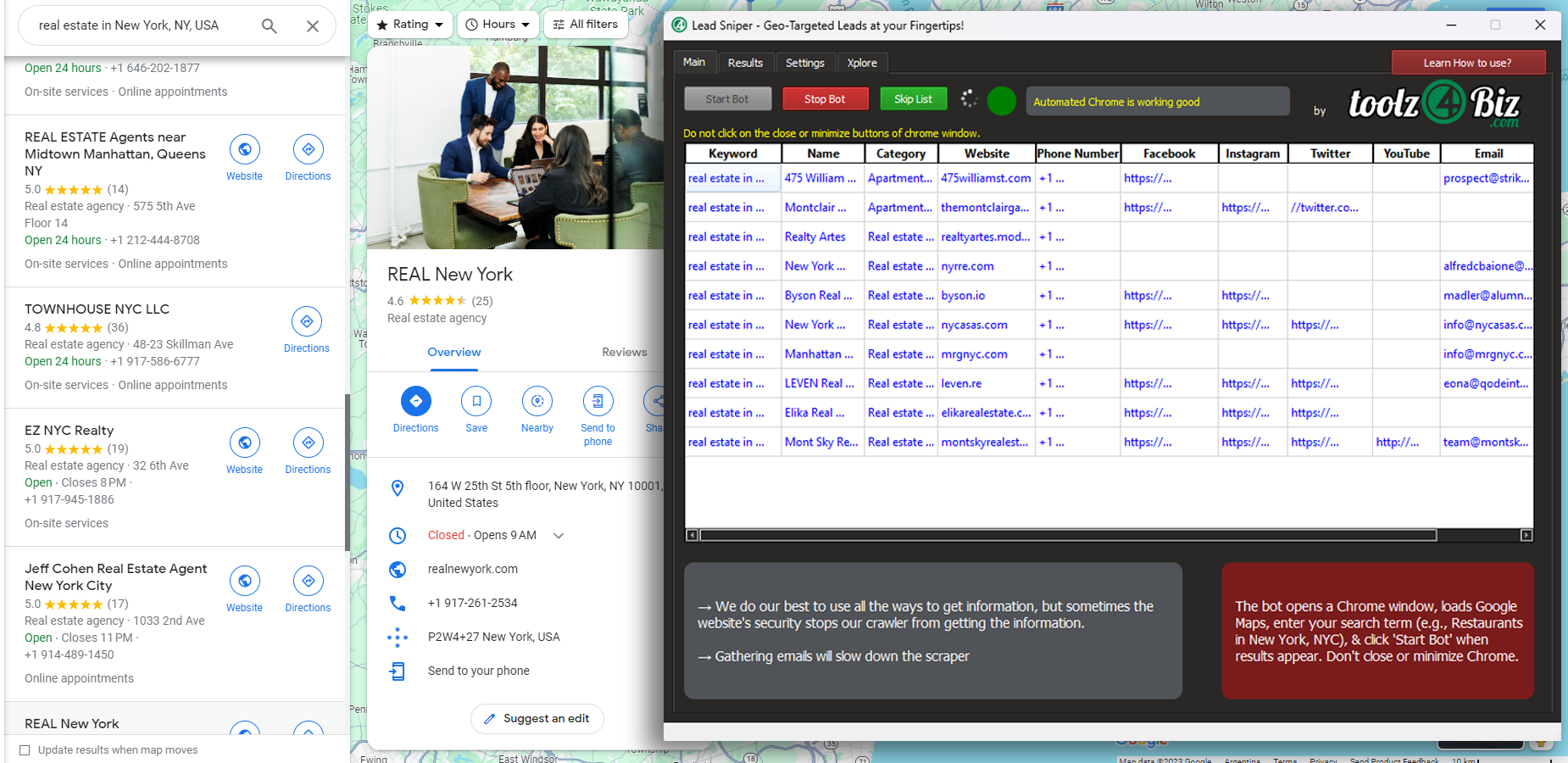Click the Keyword column header
This screenshot has width=1568, height=763.
[733, 153]
